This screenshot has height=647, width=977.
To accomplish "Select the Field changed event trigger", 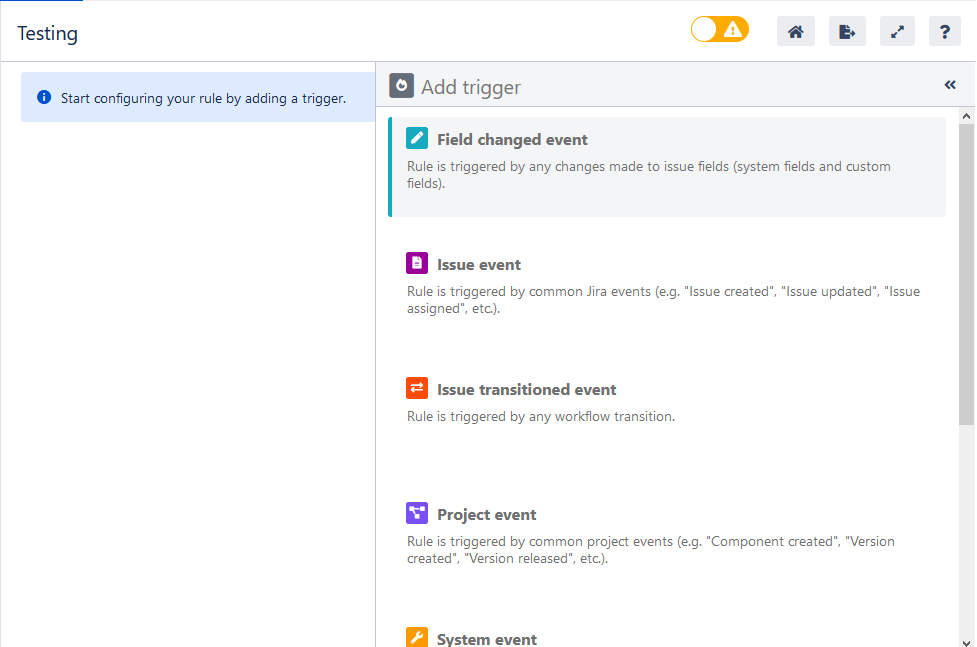I will (x=512, y=140).
